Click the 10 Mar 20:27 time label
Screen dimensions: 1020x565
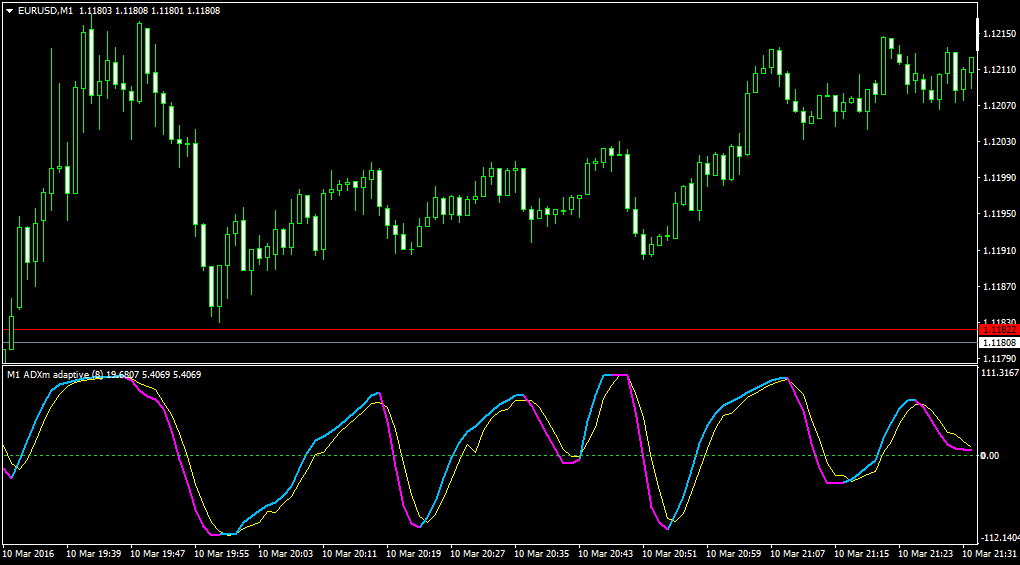point(477,554)
